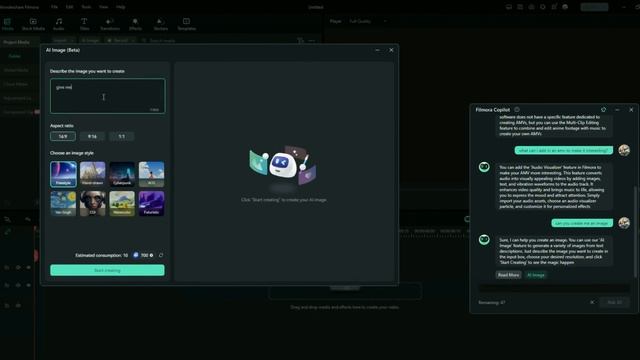Click the Copilot bot avatar on last reply

pos(484,240)
